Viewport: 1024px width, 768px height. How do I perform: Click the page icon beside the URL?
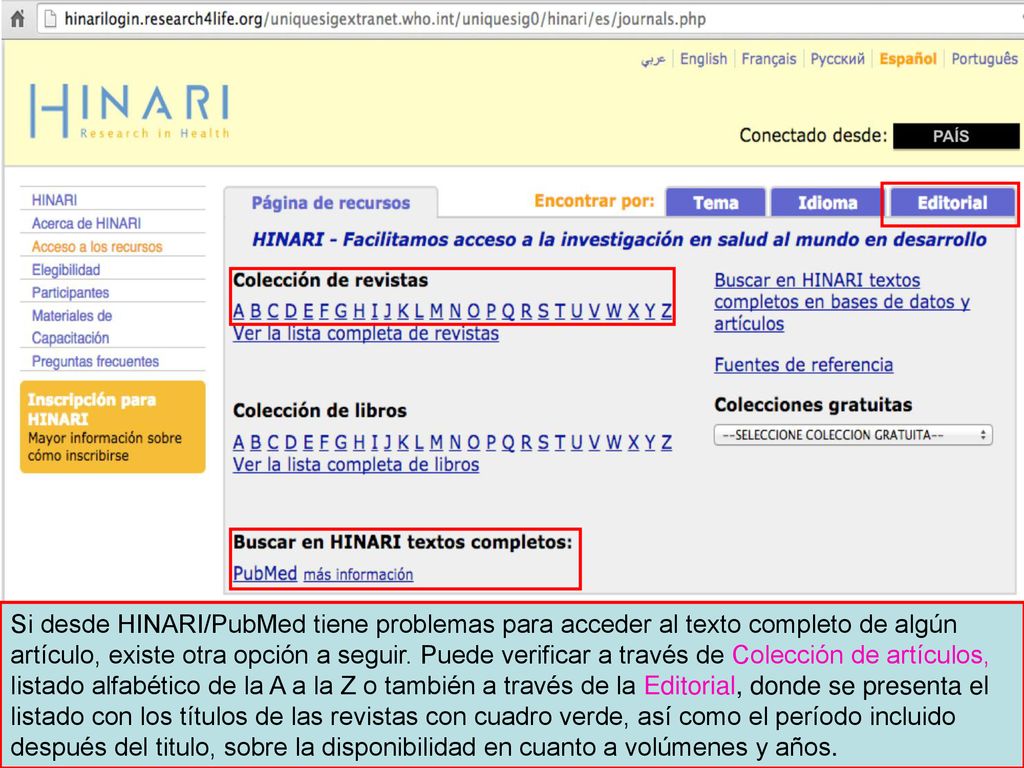click(x=50, y=19)
